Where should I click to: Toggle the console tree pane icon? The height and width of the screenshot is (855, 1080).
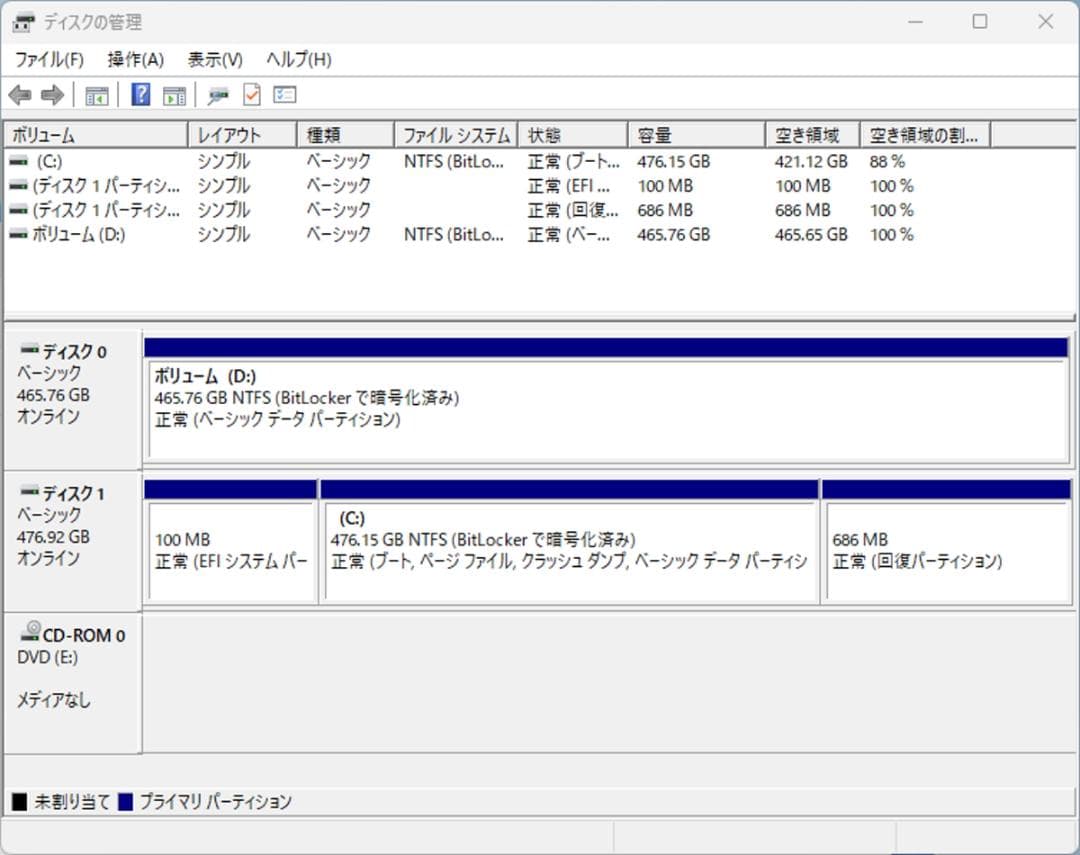pyautogui.click(x=96, y=94)
